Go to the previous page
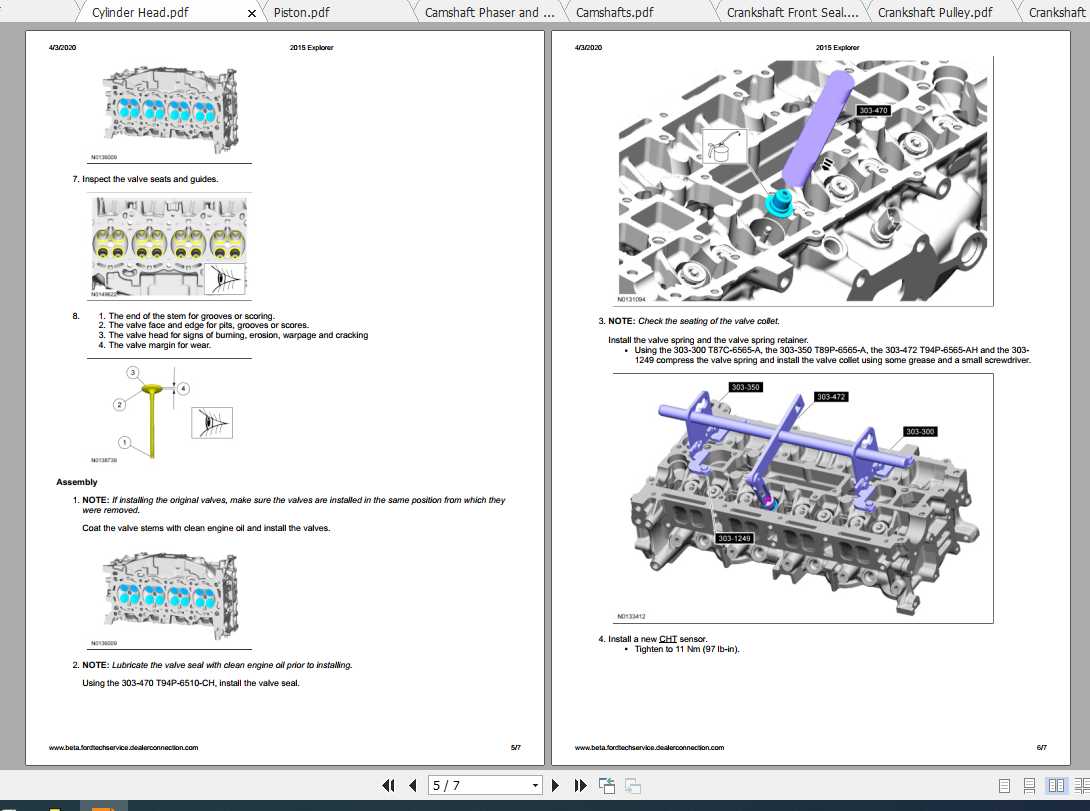 pyautogui.click(x=412, y=786)
